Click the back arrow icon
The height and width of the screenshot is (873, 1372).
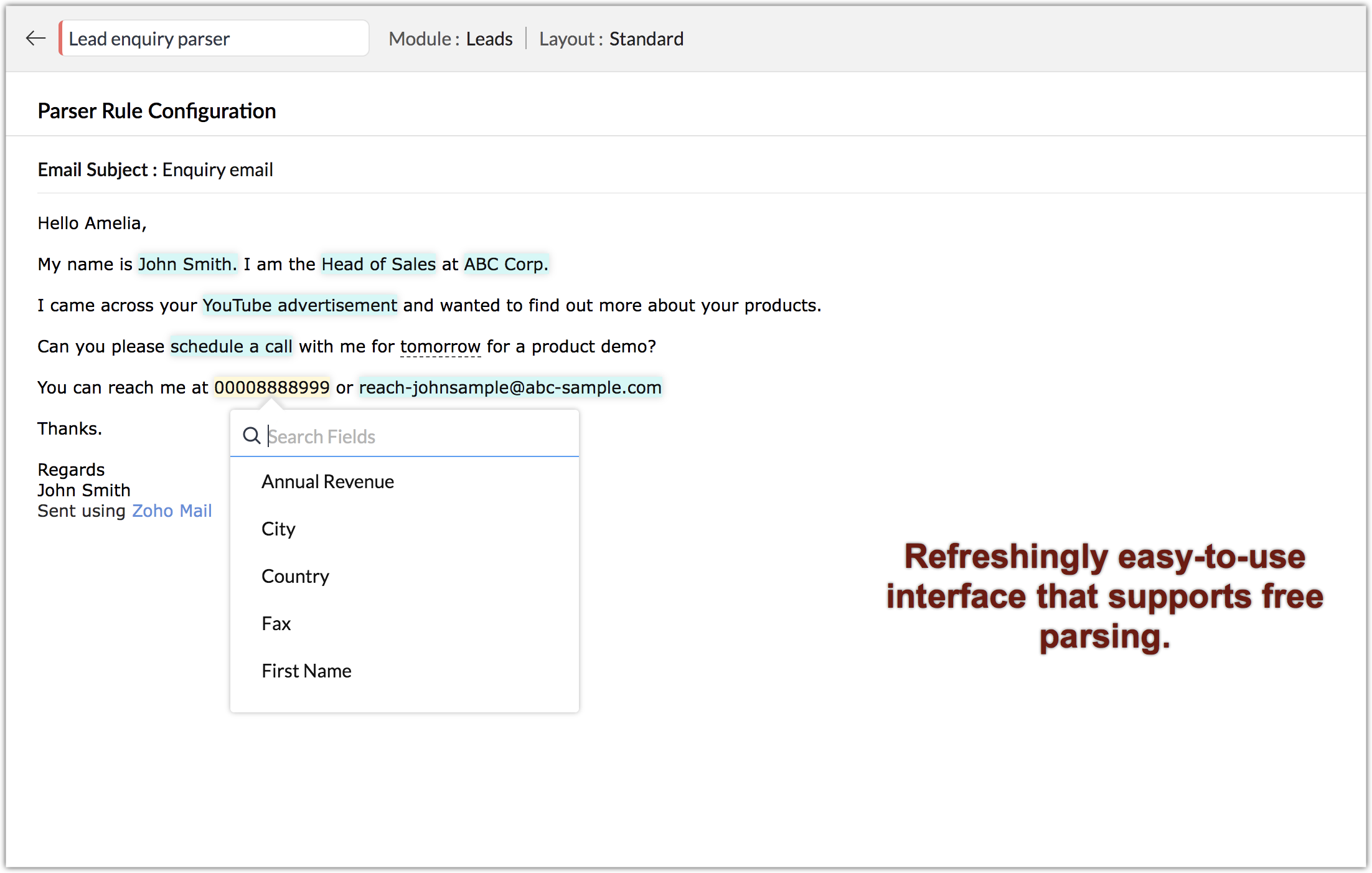(x=35, y=39)
